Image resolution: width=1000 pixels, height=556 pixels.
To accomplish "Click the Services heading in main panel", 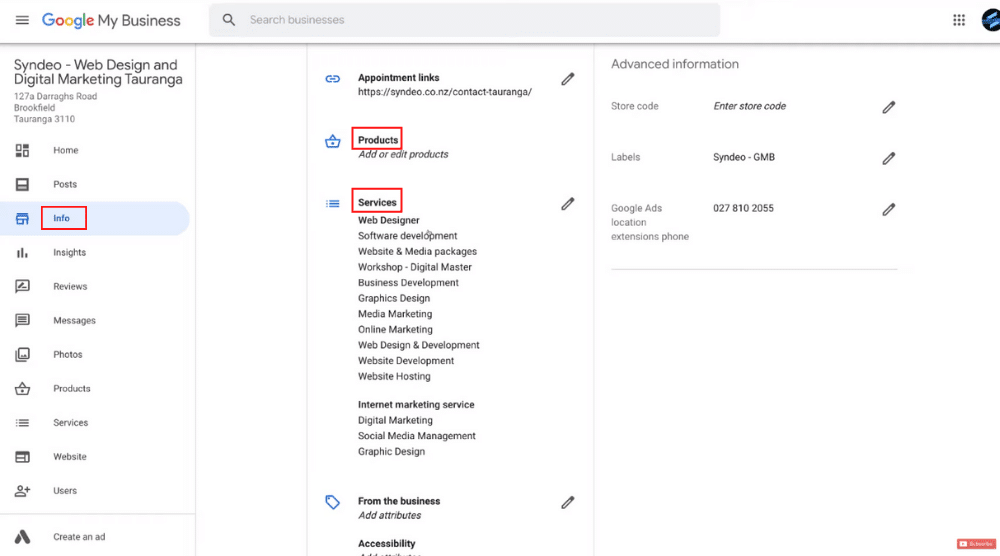I will point(377,202).
